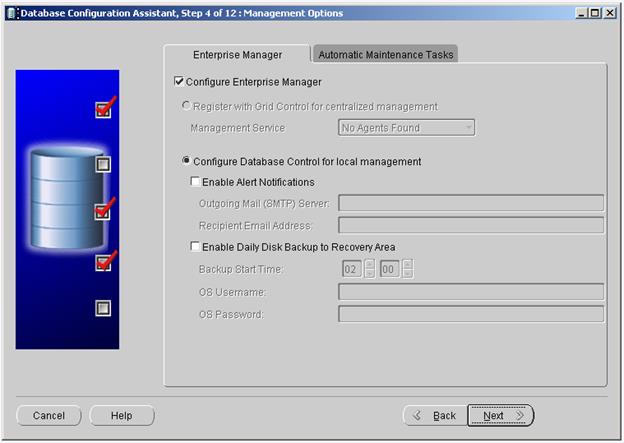Click the Database Configuration Assistant title bar icon
The width and height of the screenshot is (624, 443).
point(12,13)
